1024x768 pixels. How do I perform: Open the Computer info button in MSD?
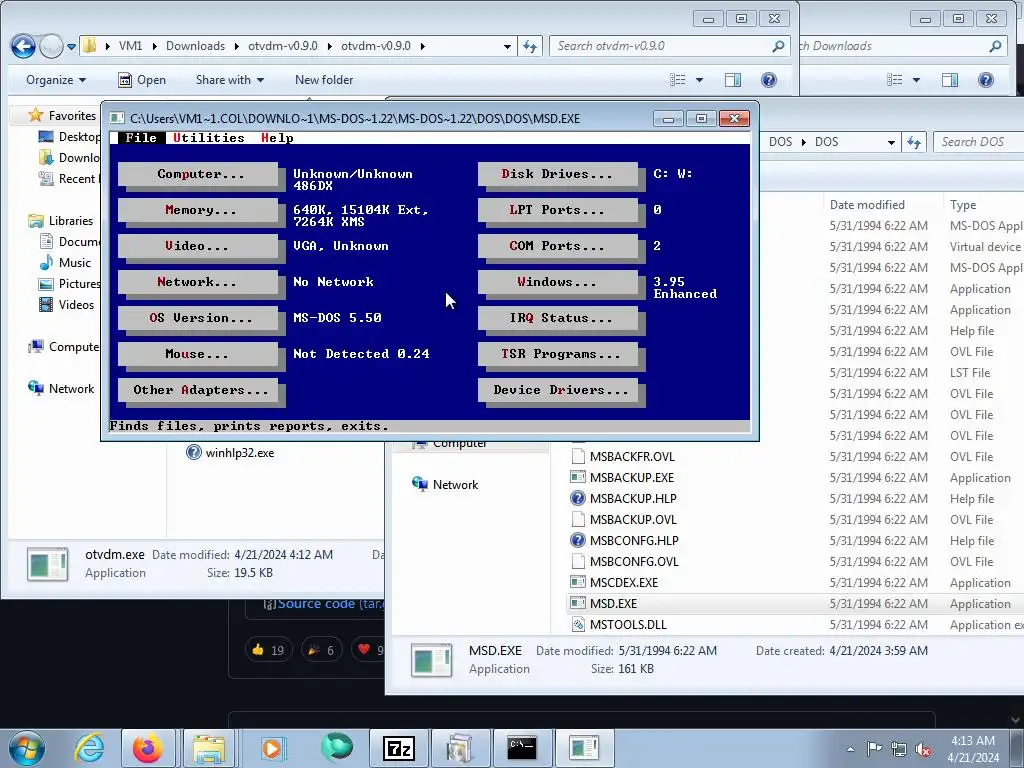coord(200,174)
